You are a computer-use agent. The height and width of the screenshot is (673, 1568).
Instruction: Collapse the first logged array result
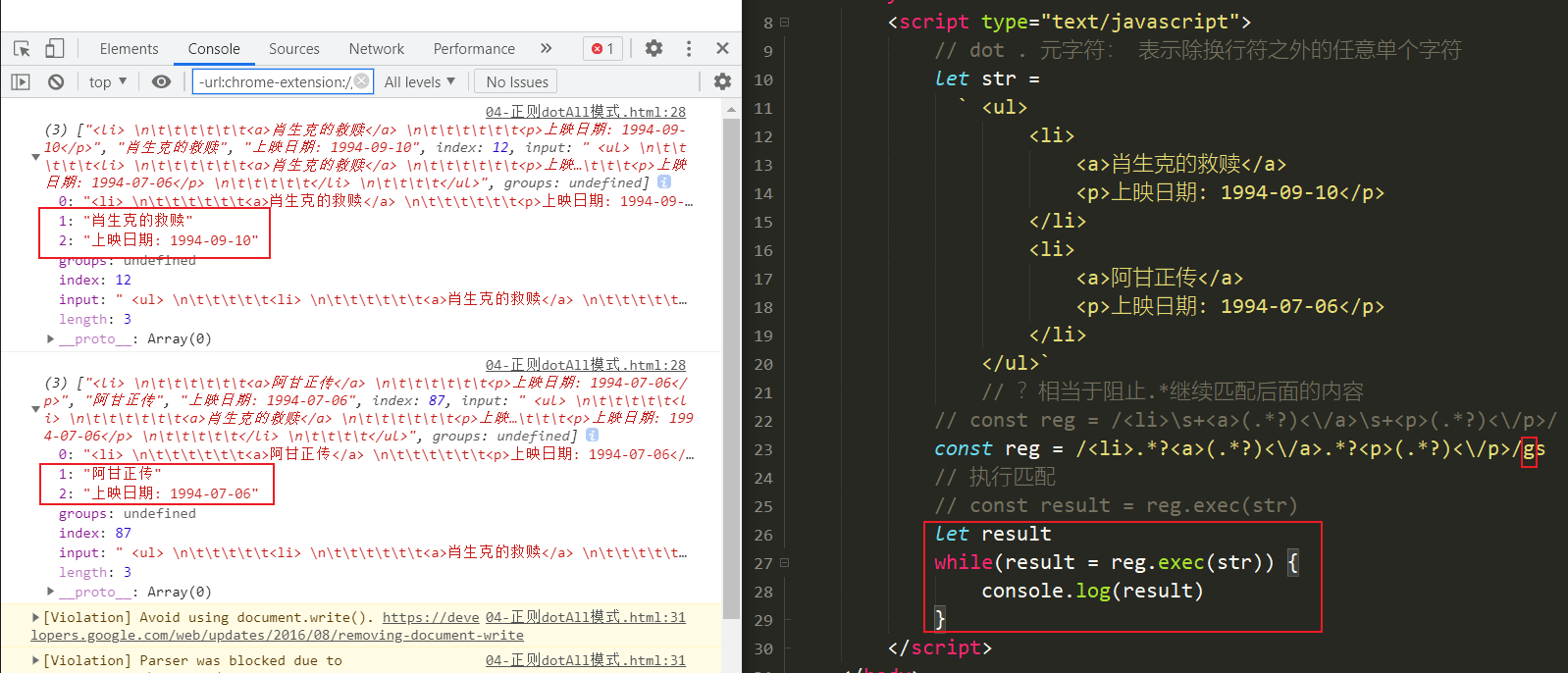36,156
